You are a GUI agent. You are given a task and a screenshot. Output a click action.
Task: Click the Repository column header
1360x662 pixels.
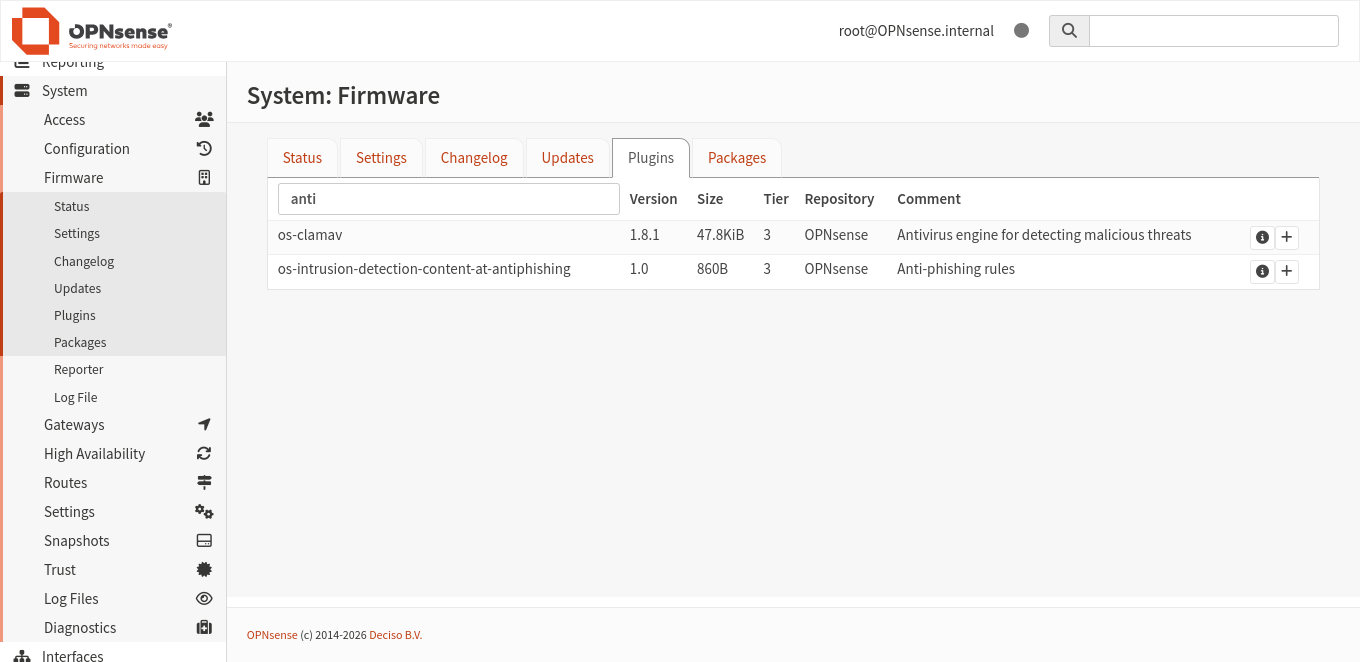pos(839,199)
